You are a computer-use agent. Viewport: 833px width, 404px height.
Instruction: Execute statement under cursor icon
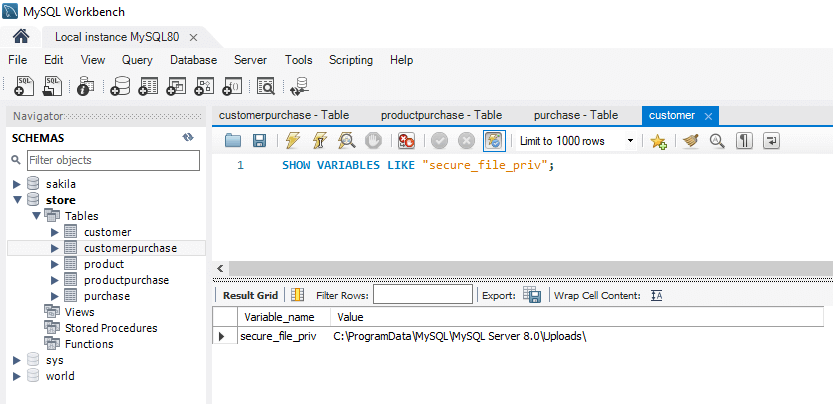[320, 141]
